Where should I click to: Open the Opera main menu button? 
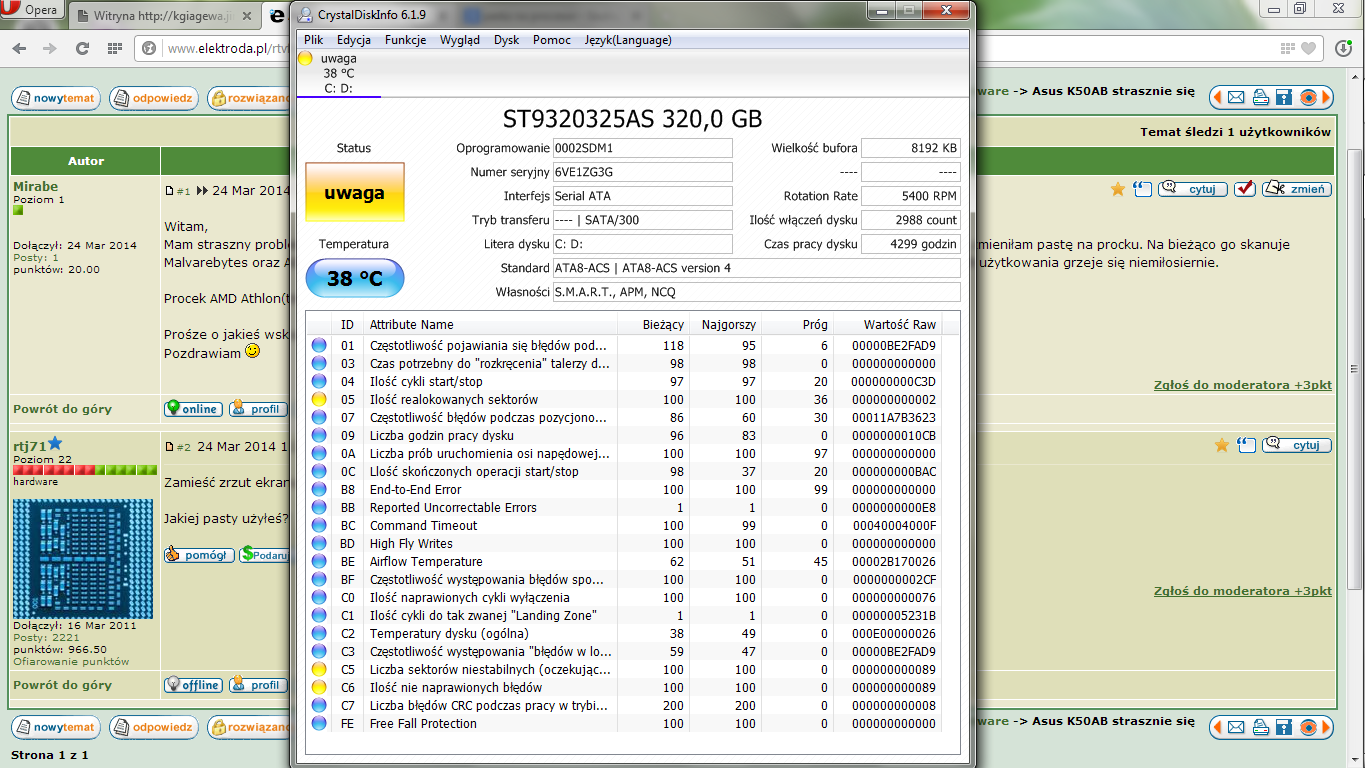[x=32, y=11]
